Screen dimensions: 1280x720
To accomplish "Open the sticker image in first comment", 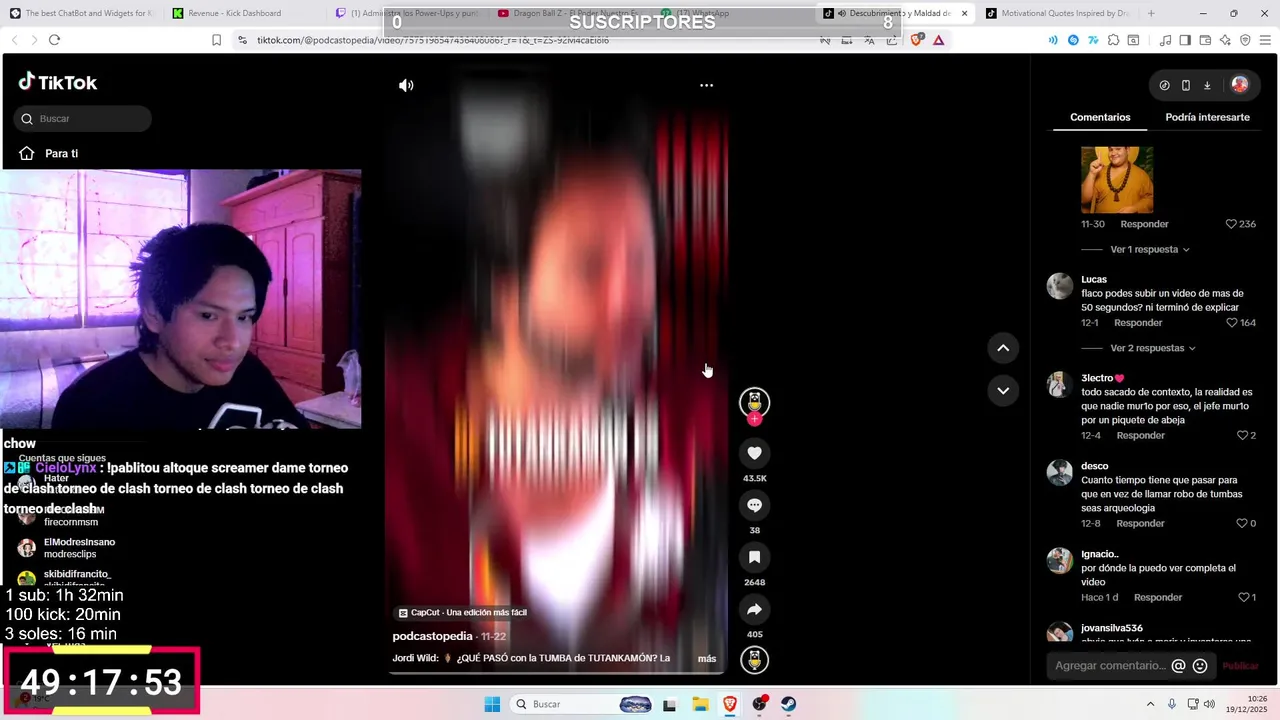I will [x=1117, y=180].
